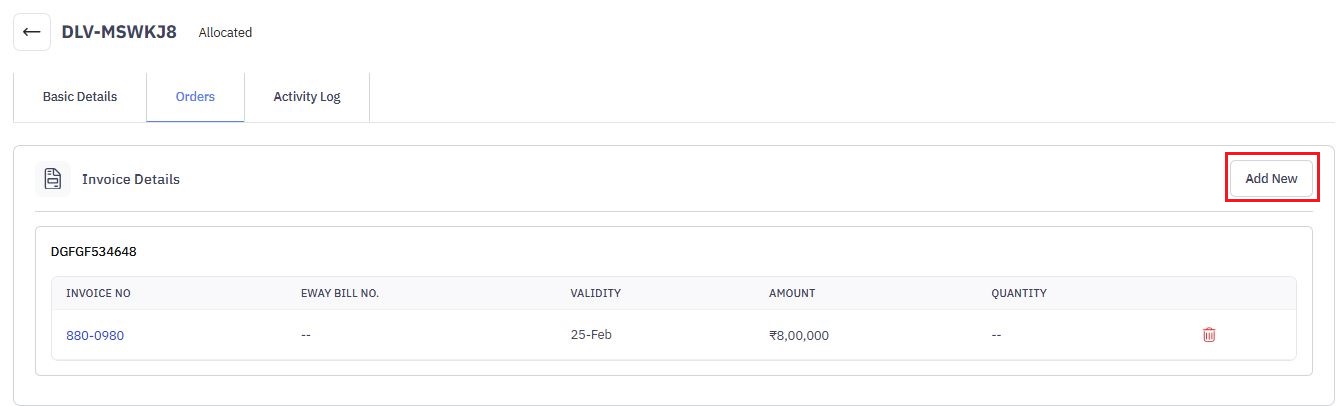The width and height of the screenshot is (1337, 406).
Task: Select the order number DGFGF534648
Action: pyautogui.click(x=93, y=252)
